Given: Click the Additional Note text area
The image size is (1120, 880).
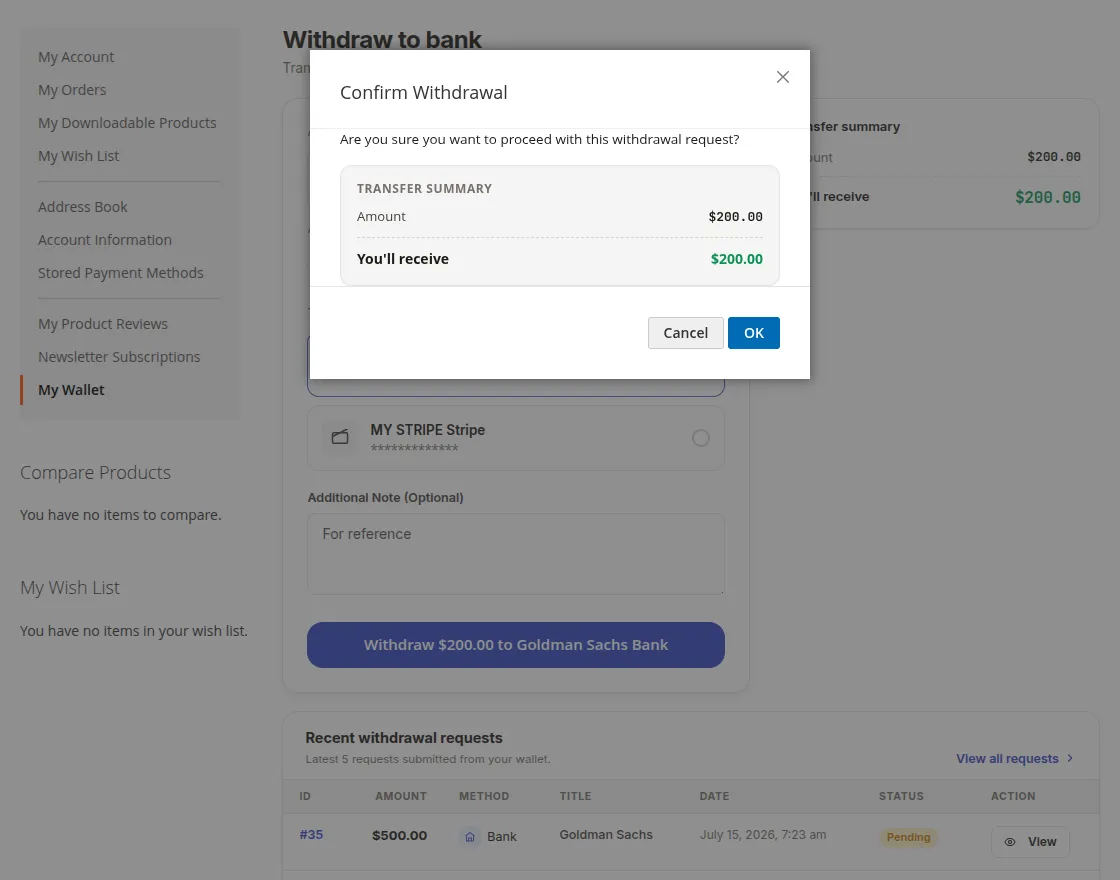Looking at the screenshot, I should tap(516, 554).
